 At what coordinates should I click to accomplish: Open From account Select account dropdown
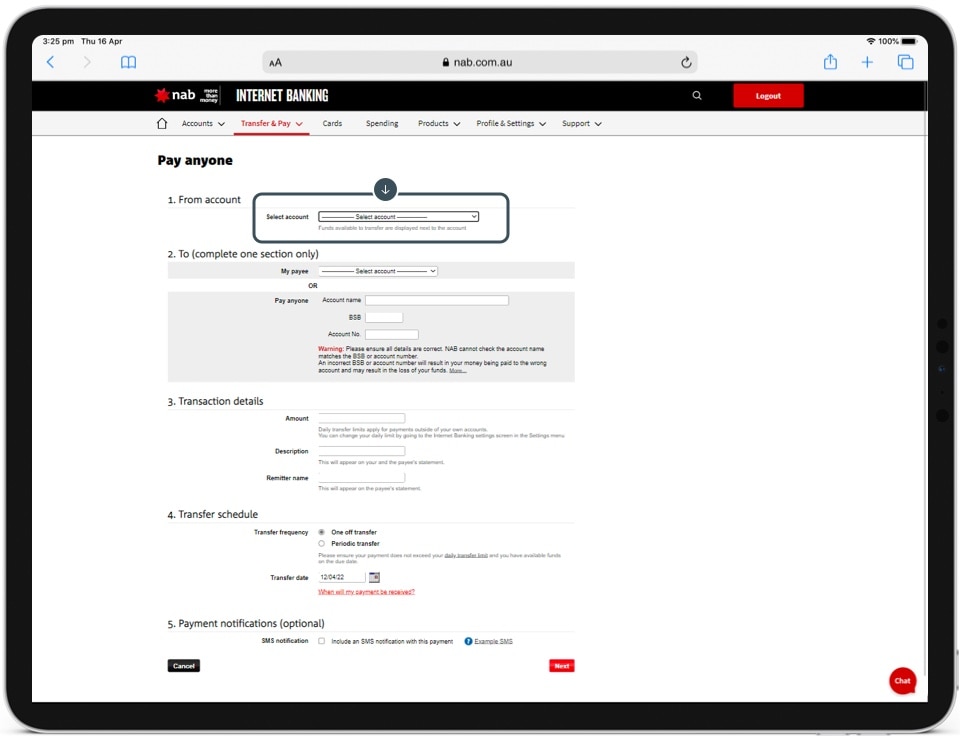pyautogui.click(x=398, y=217)
